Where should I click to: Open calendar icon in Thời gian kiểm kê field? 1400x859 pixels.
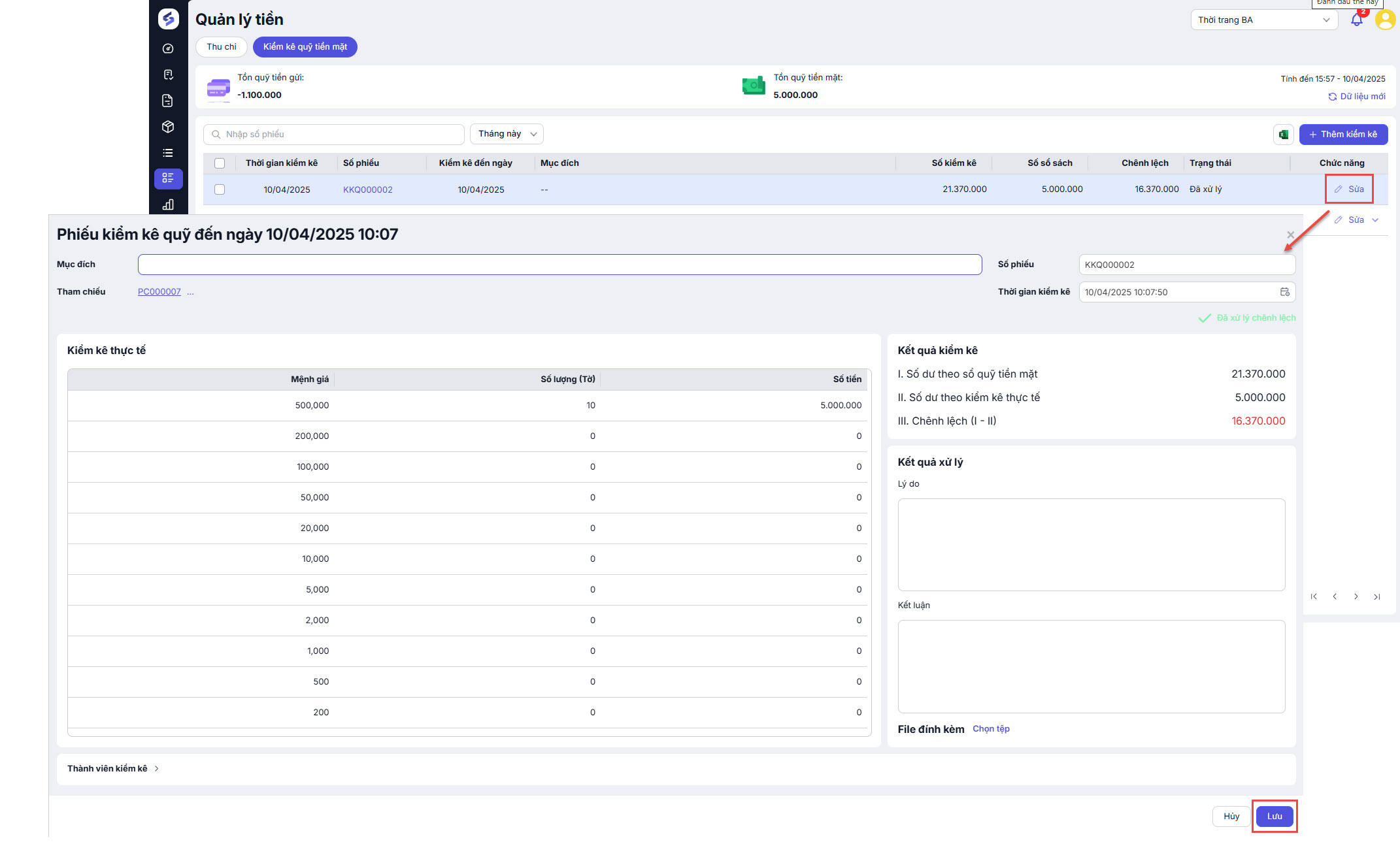click(x=1284, y=292)
